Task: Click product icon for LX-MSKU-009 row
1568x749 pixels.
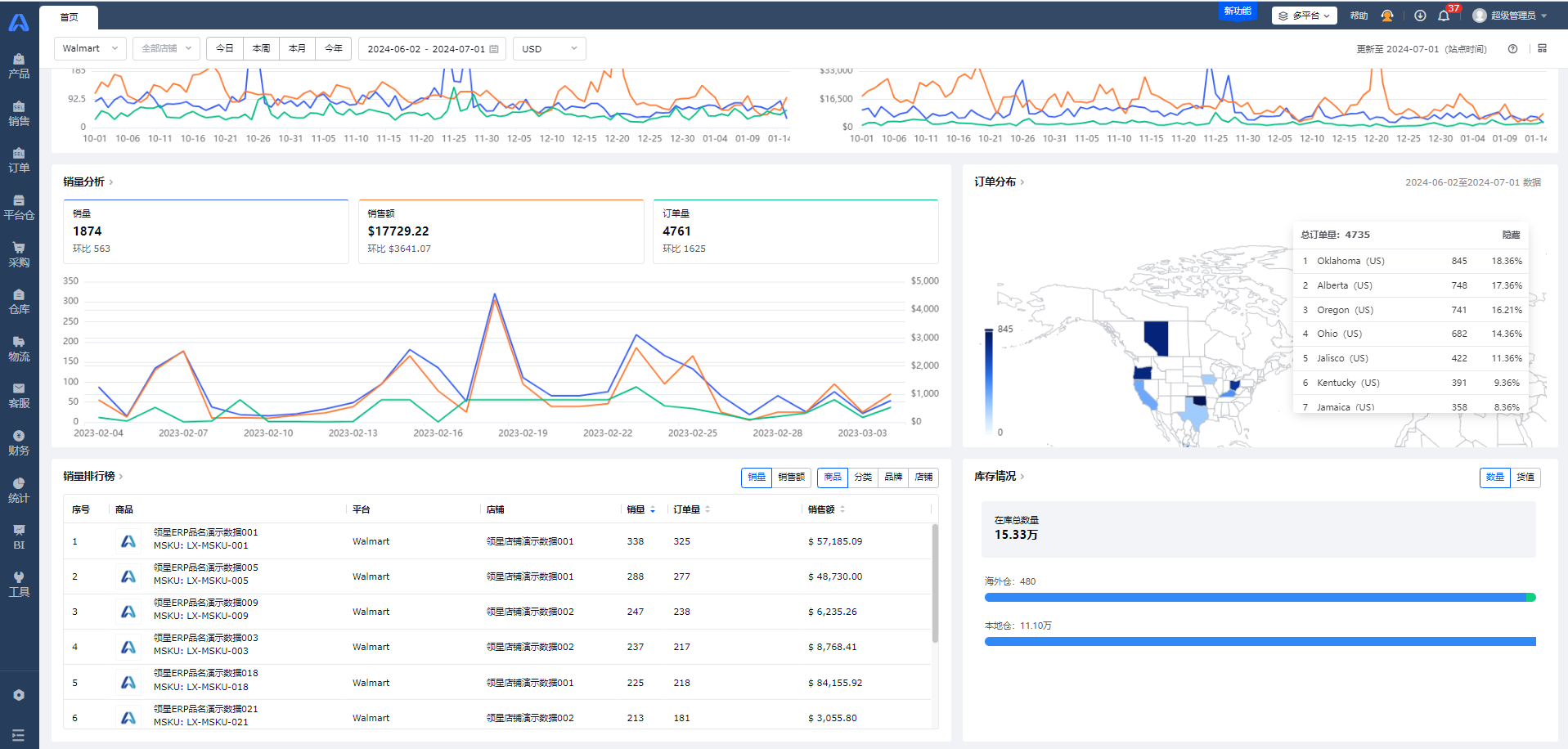Action: click(128, 612)
